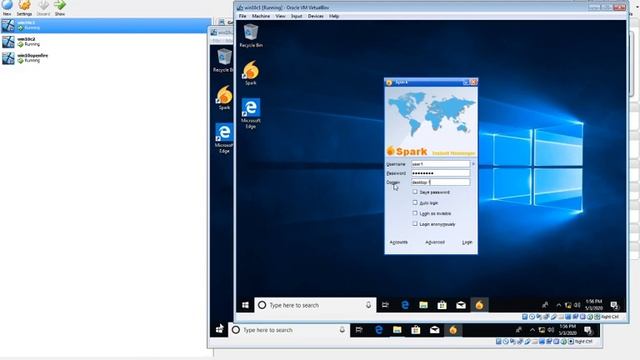This screenshot has height=360, width=640.
Task: Click the clock in background VM taskbar
Action: (568, 330)
